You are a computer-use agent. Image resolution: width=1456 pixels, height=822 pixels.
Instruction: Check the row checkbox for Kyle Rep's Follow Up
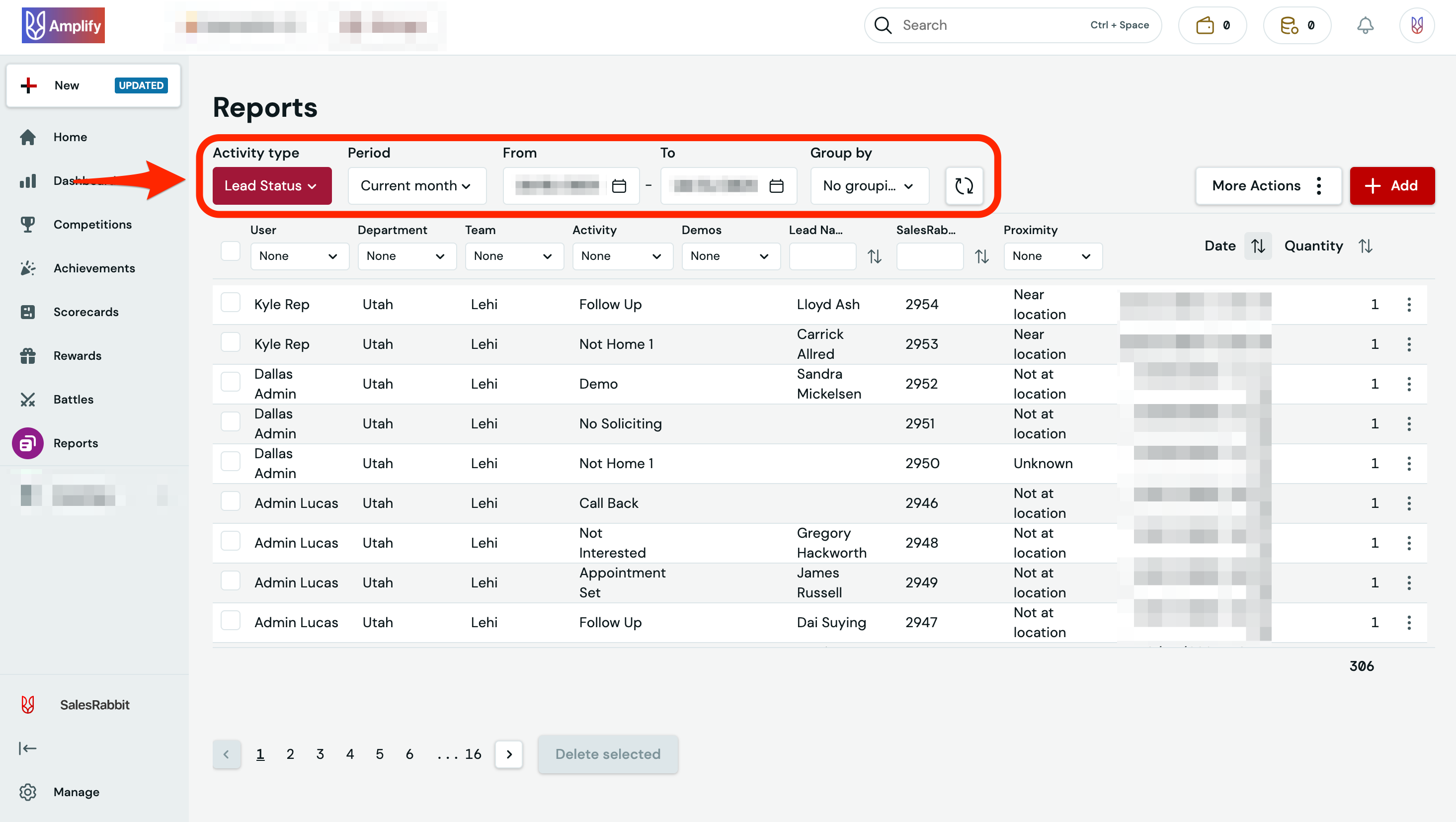point(230,303)
